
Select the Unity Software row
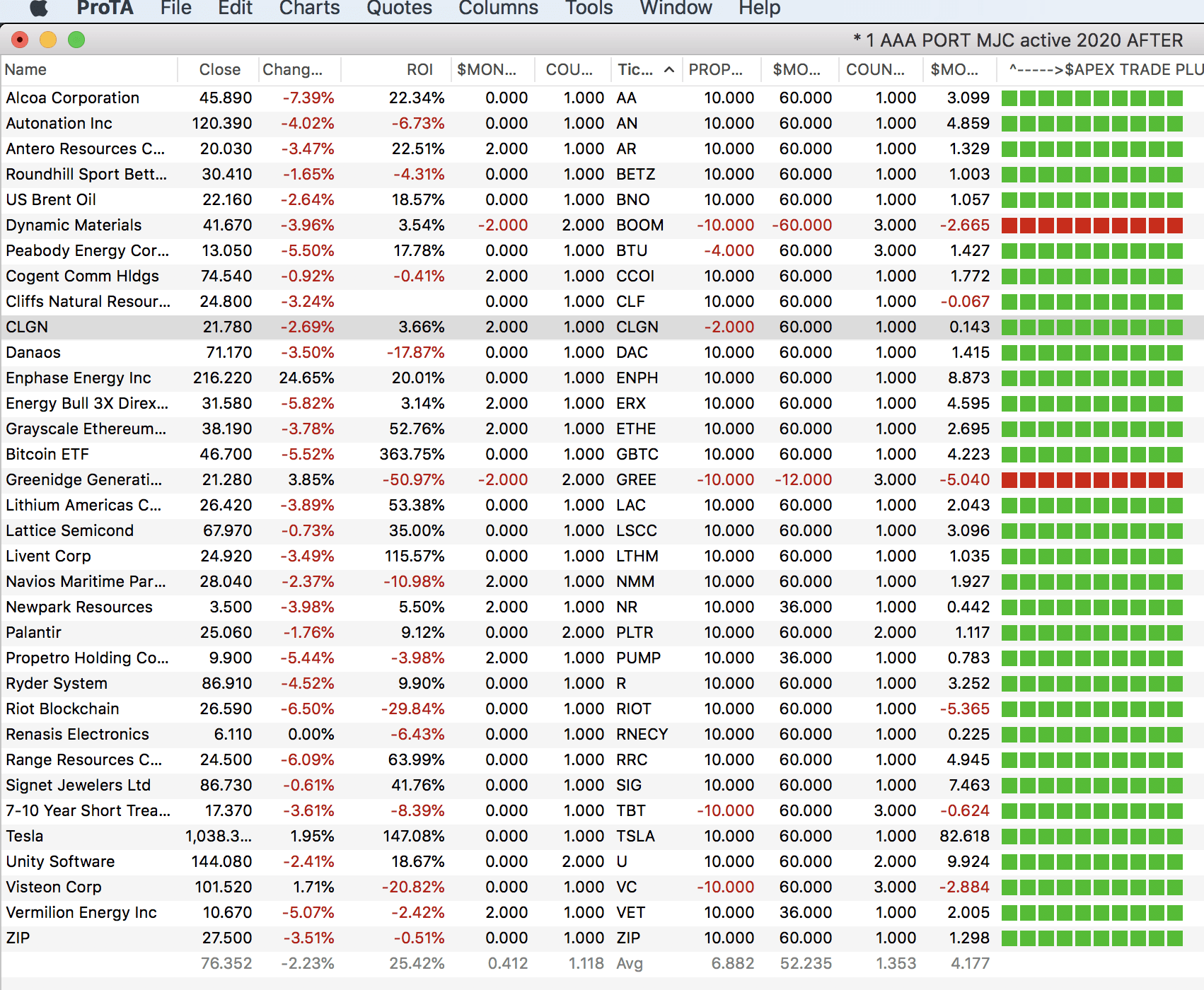pyautogui.click(x=602, y=862)
